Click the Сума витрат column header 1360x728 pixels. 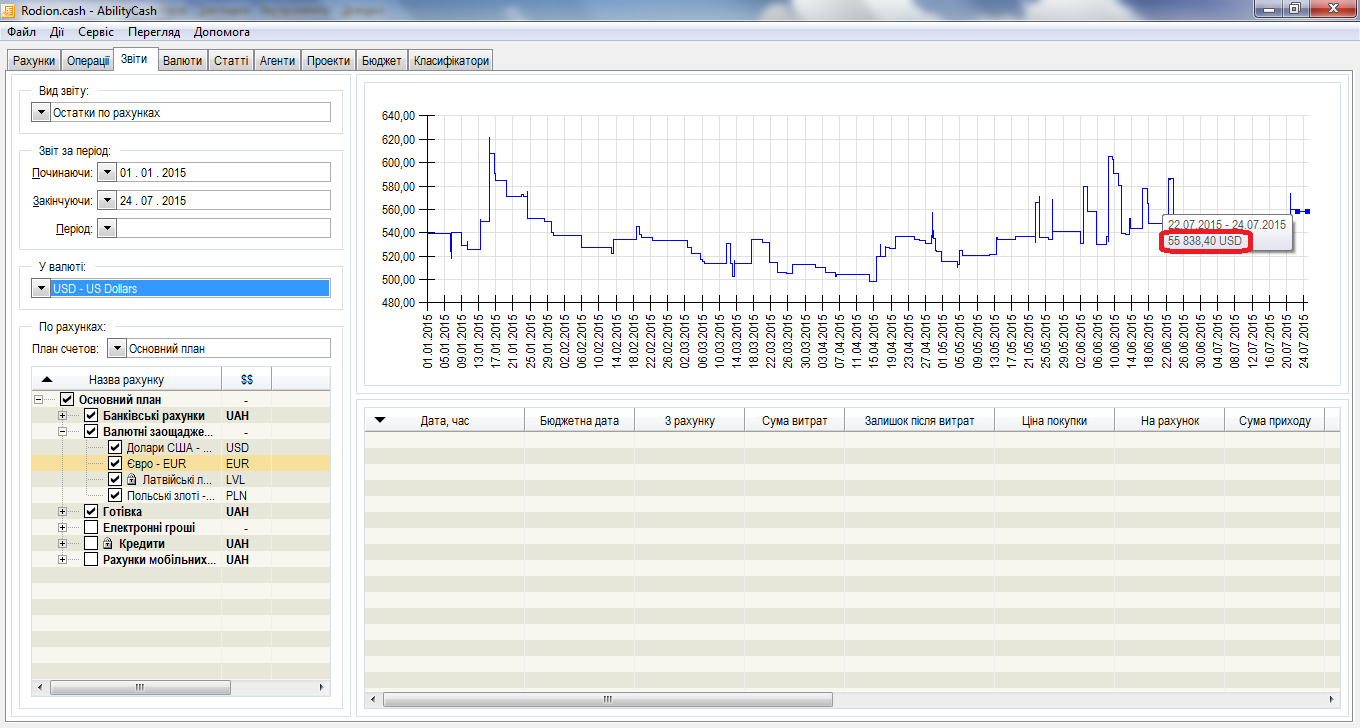(x=794, y=421)
